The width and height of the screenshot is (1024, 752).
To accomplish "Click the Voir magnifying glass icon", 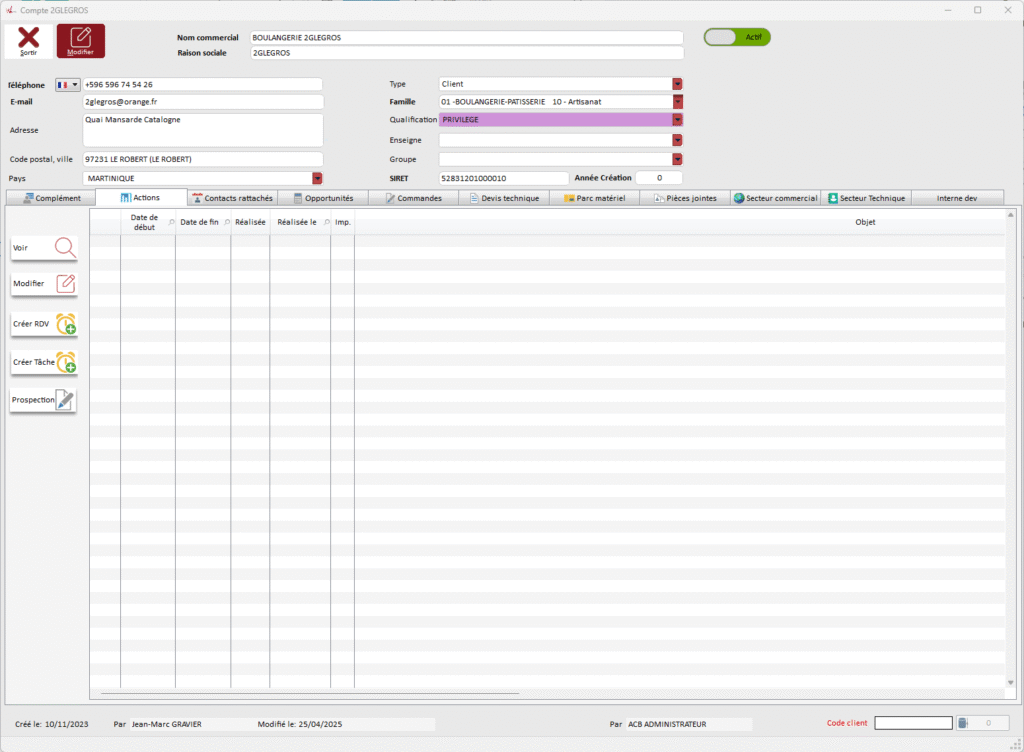I will (x=65, y=247).
